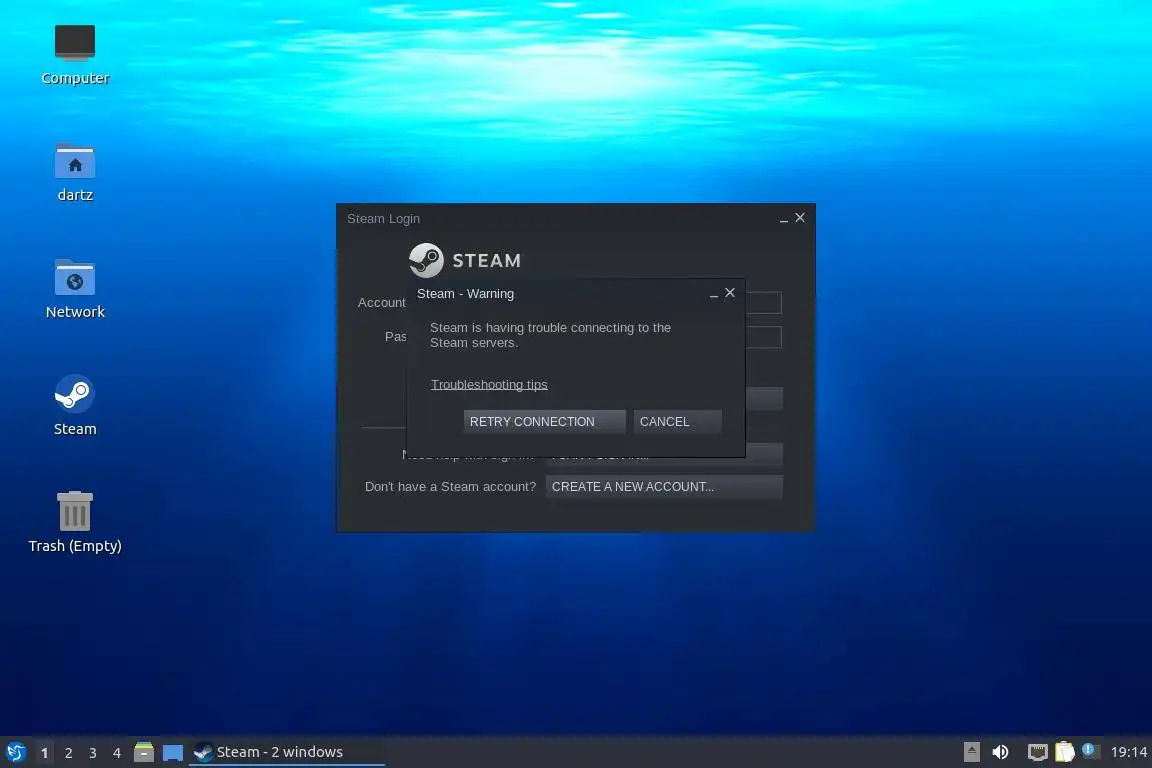Minimize the Steam - Warning dialog
The height and width of the screenshot is (768, 1152).
click(713, 295)
